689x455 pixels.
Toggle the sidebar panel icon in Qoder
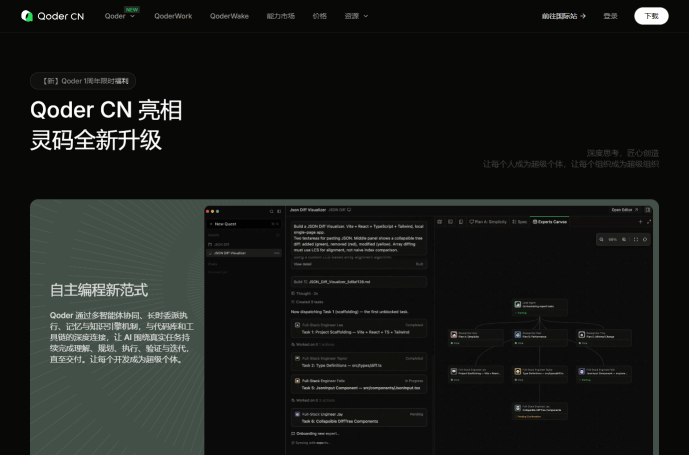click(279, 211)
